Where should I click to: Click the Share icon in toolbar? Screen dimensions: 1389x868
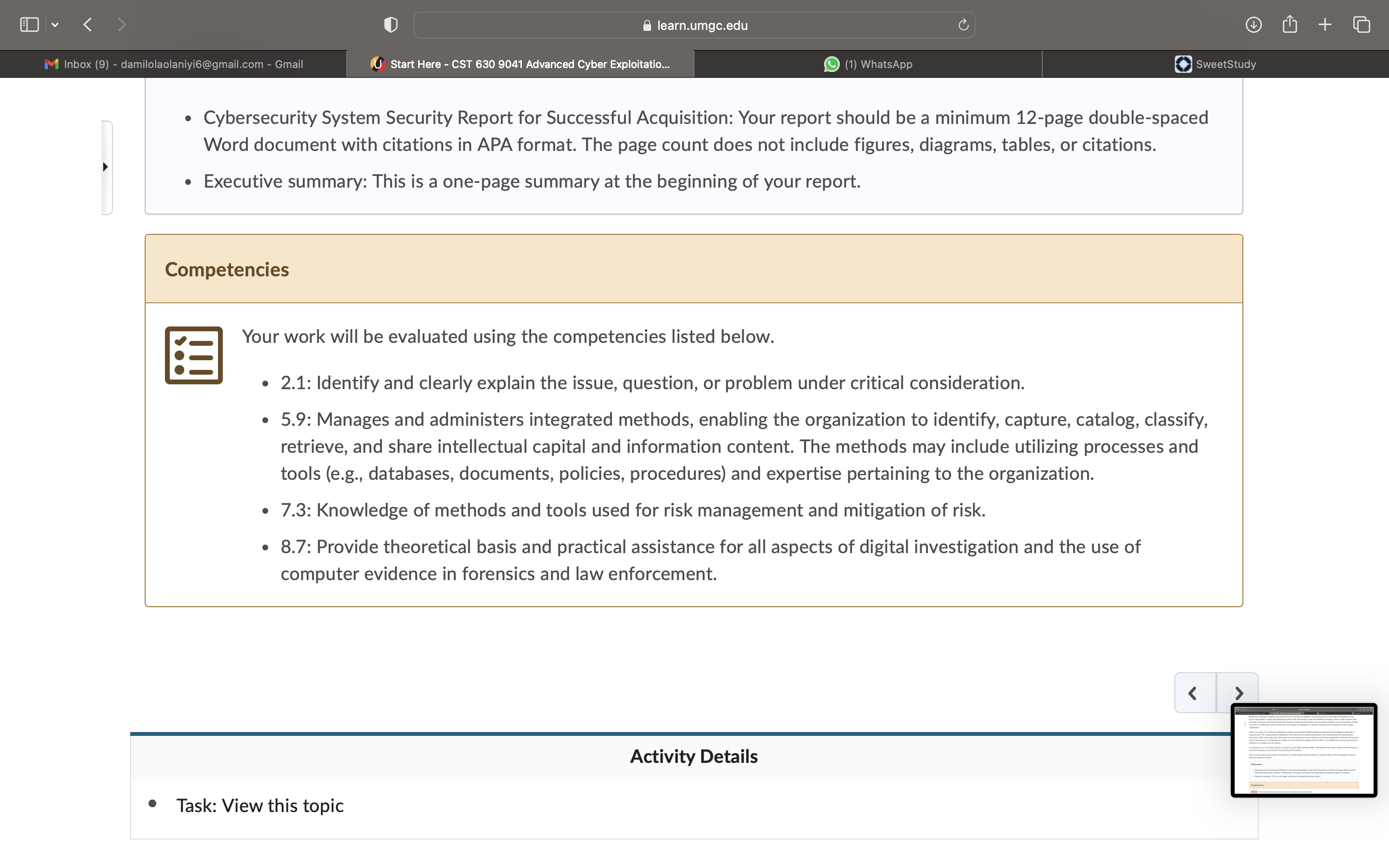(1290, 25)
